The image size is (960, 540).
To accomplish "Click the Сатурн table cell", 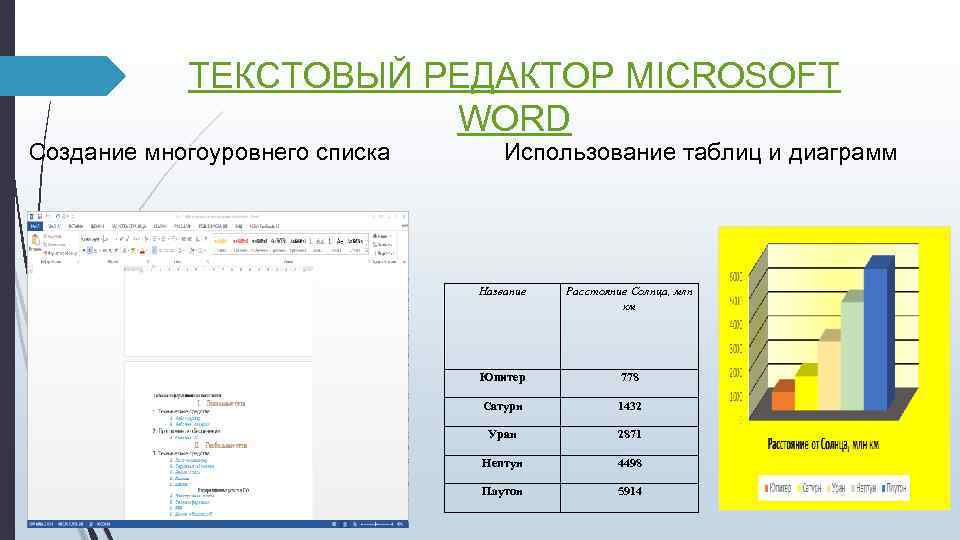I will pyautogui.click(x=502, y=412).
